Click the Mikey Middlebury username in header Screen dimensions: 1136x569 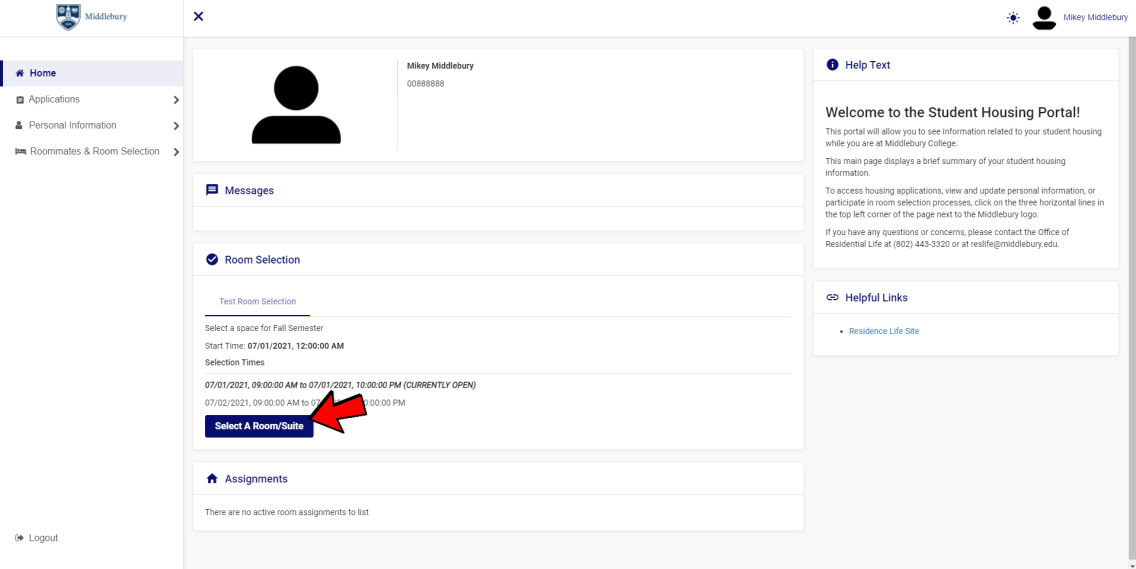(x=1095, y=17)
